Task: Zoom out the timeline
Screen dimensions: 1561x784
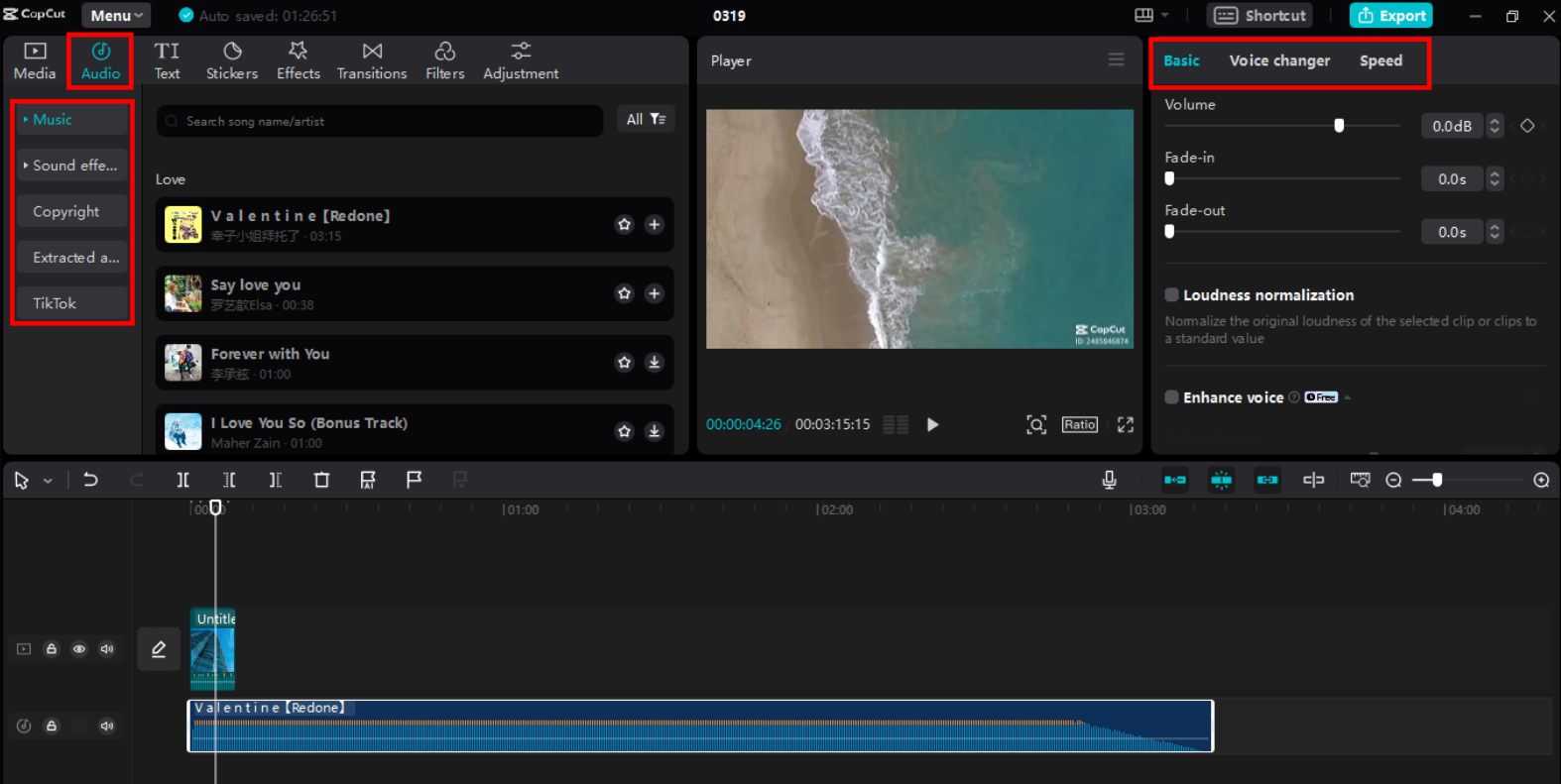Action: click(1393, 480)
